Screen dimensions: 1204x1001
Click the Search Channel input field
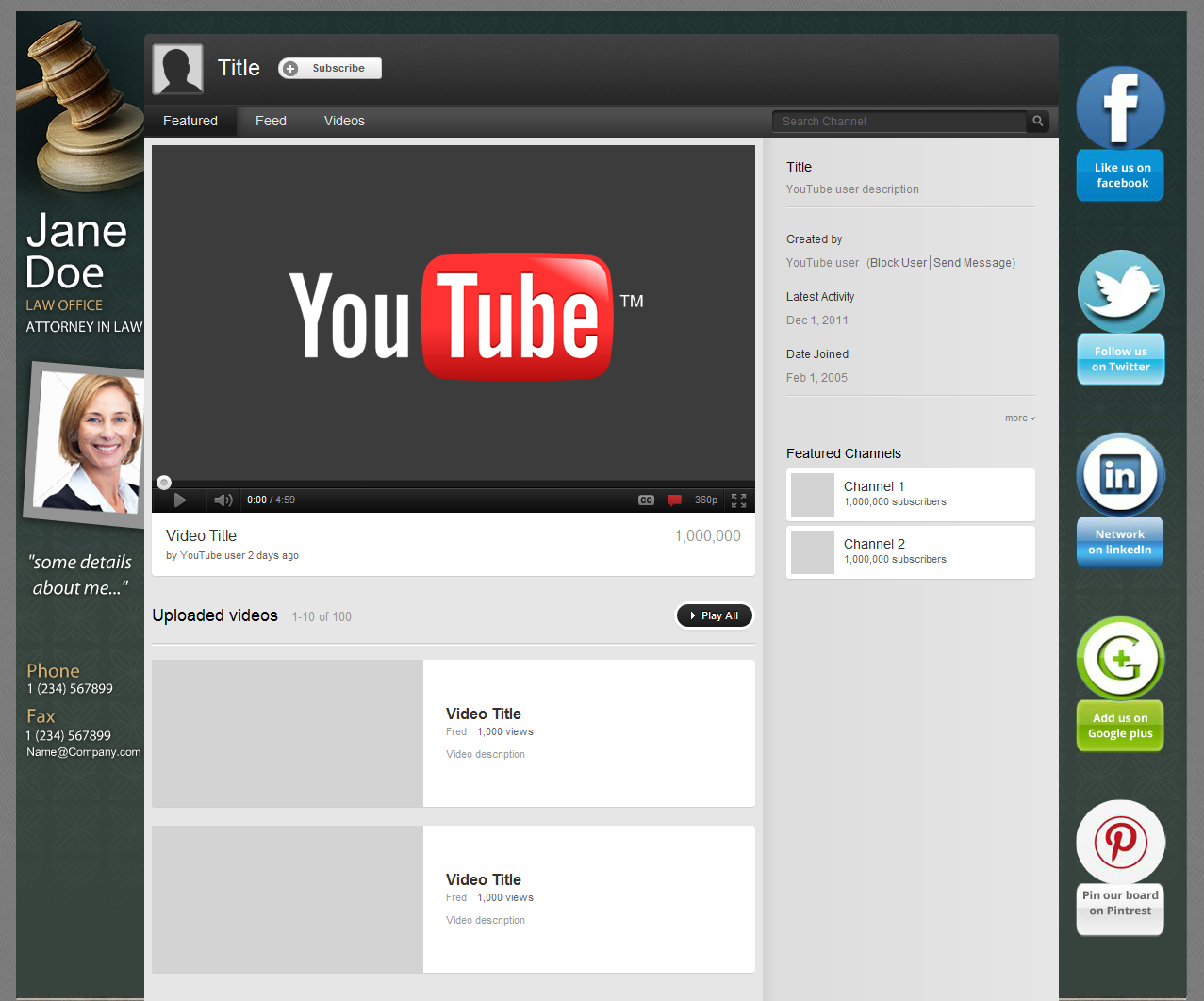click(x=899, y=121)
